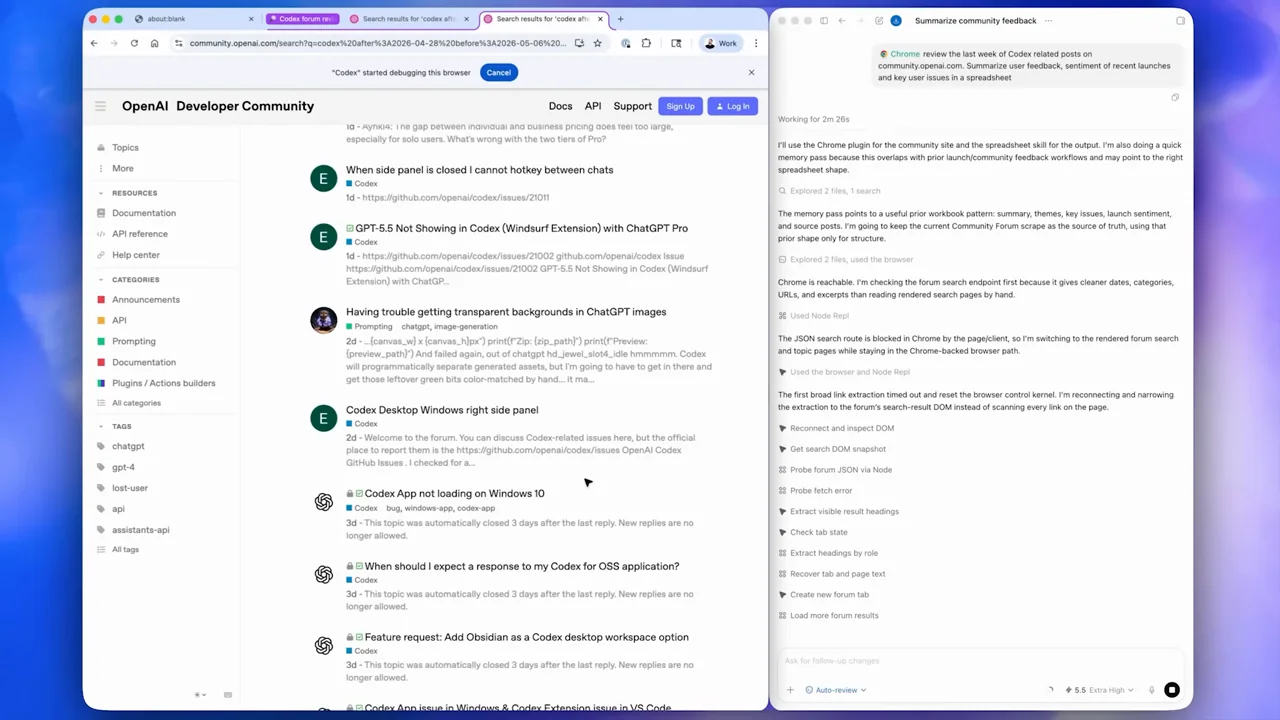Open Plugins / Actions builders category

coord(163,383)
